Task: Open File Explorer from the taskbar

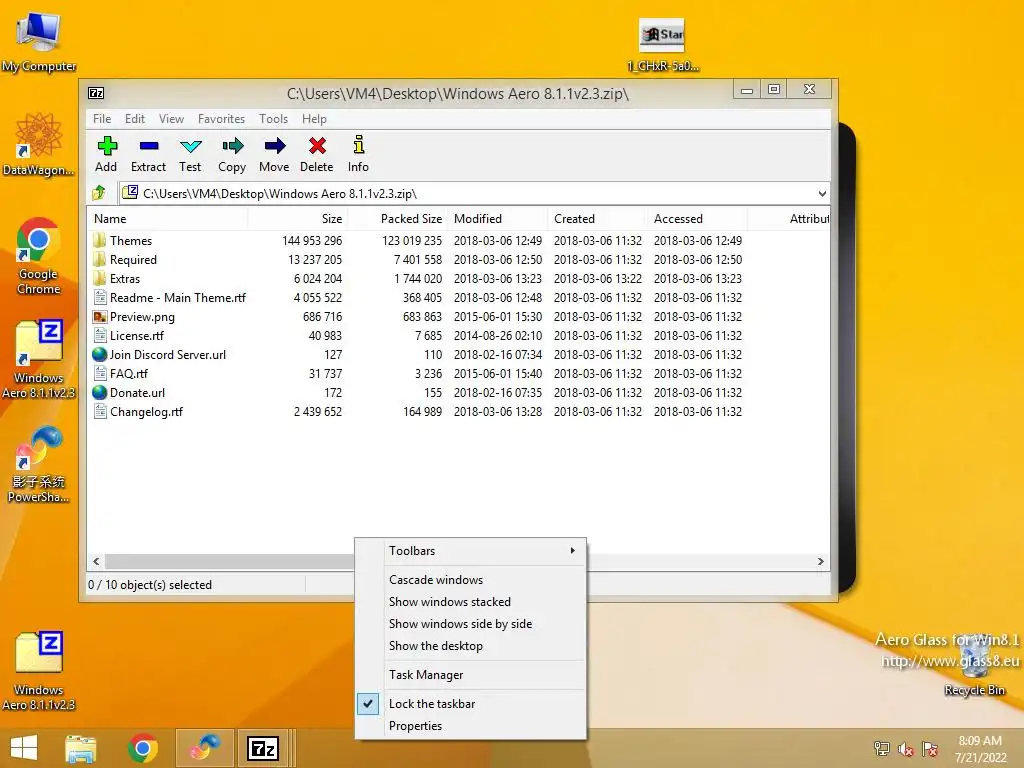Action: (80, 748)
